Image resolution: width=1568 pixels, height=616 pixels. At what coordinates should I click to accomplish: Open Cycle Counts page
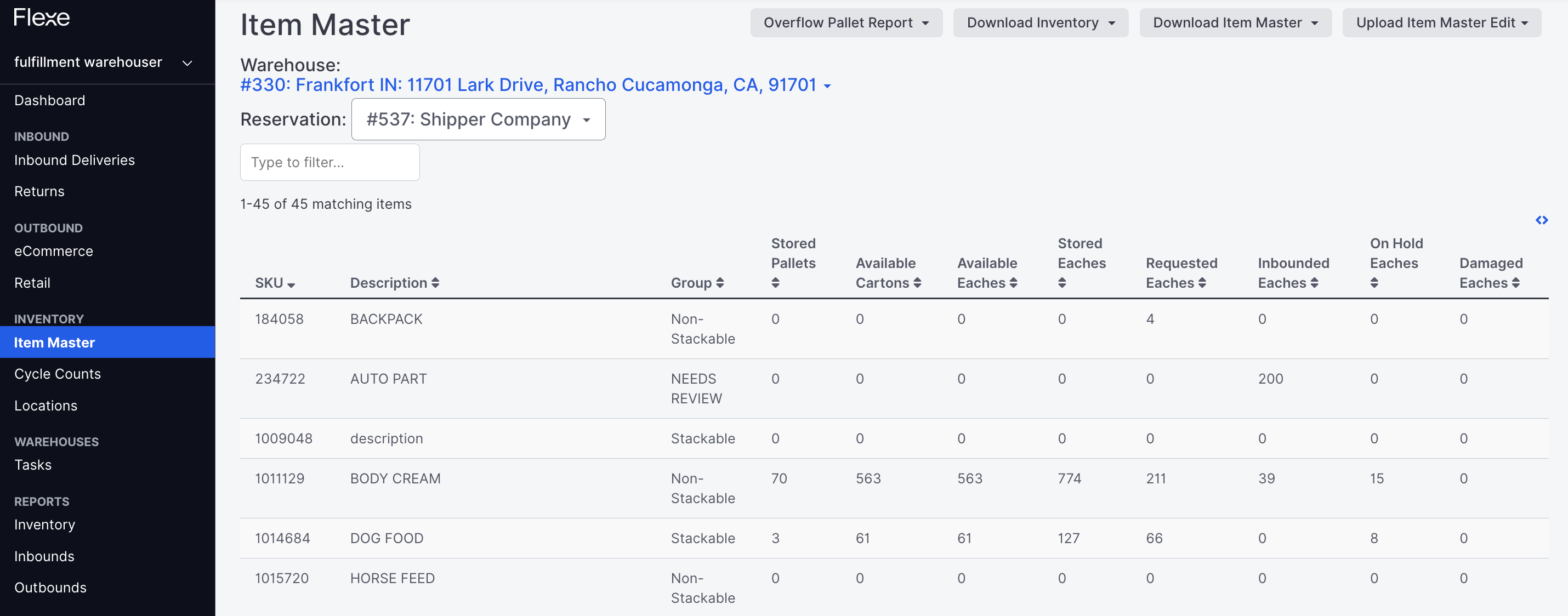(58, 374)
